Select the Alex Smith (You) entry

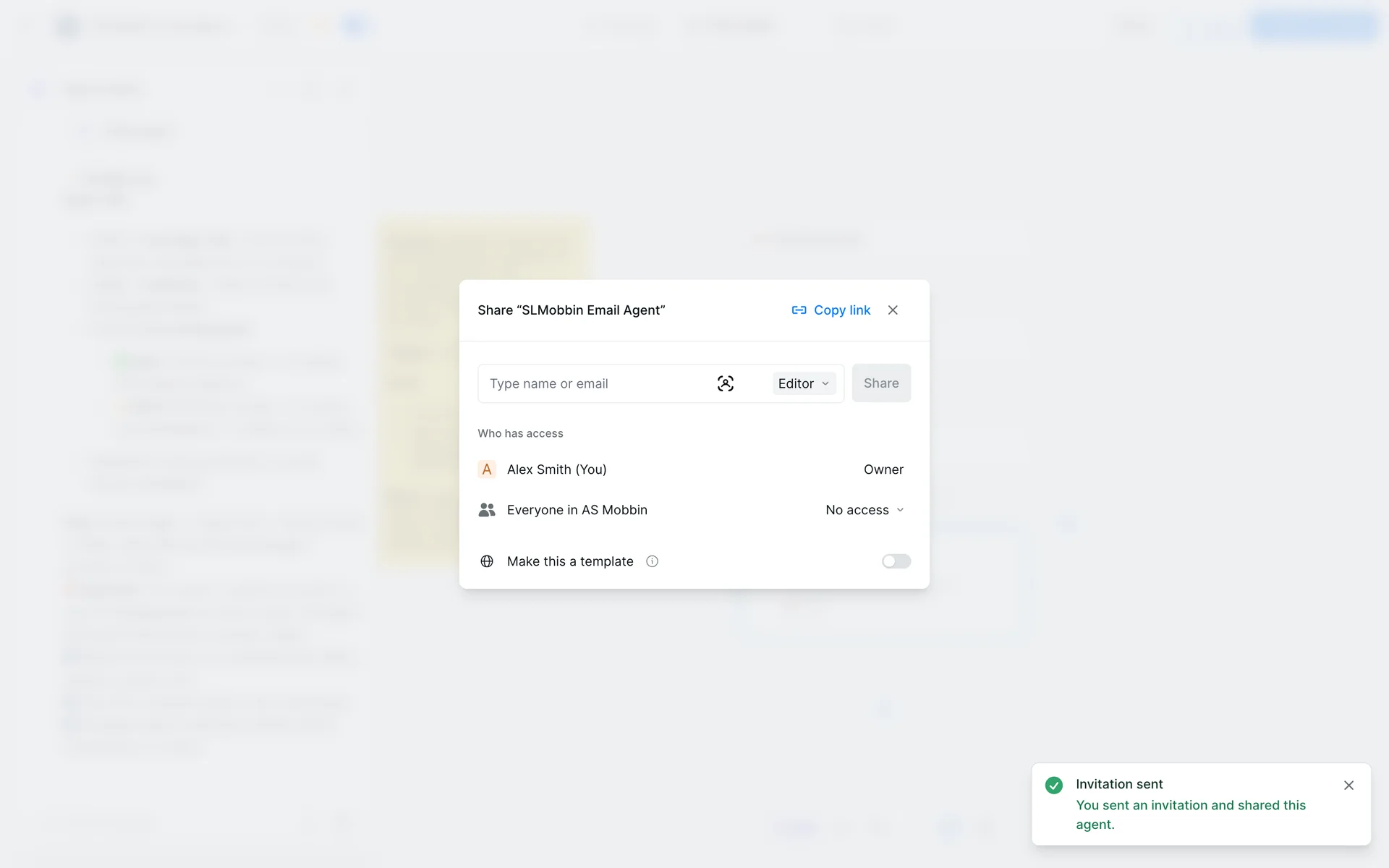(556, 469)
